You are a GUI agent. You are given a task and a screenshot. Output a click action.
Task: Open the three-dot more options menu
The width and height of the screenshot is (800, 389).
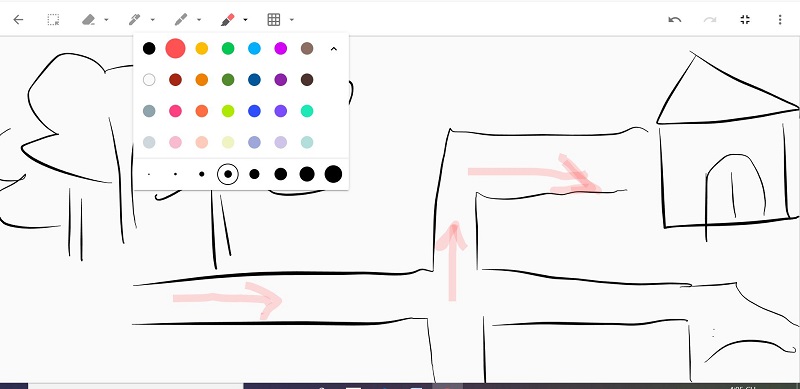pyautogui.click(x=780, y=20)
